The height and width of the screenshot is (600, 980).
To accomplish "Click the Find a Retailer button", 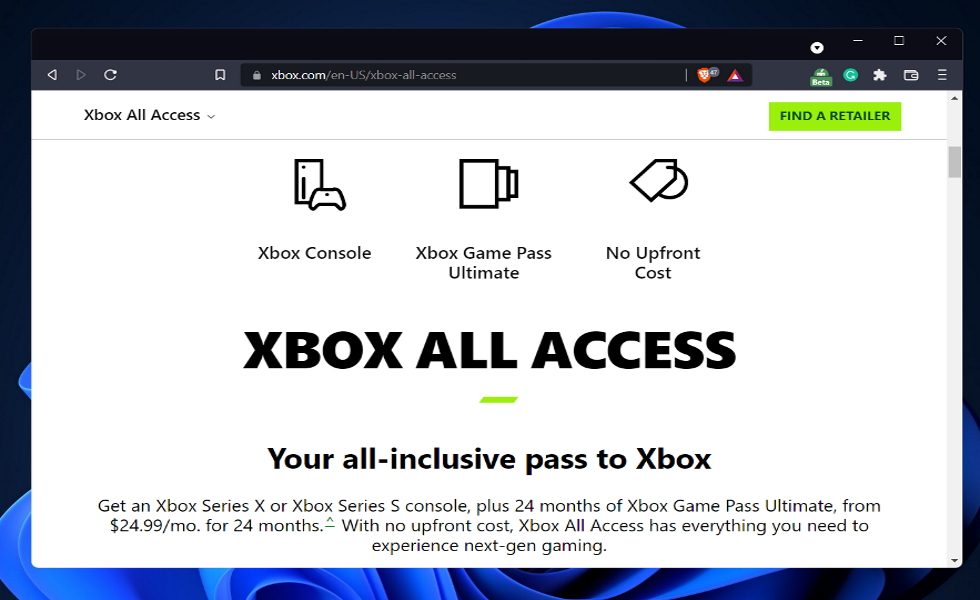I will 835,116.
